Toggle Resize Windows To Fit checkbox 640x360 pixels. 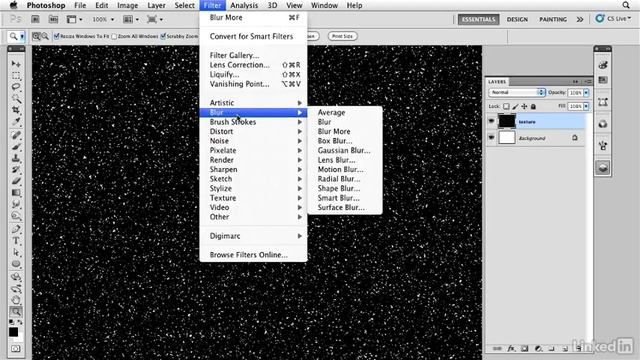(57, 36)
